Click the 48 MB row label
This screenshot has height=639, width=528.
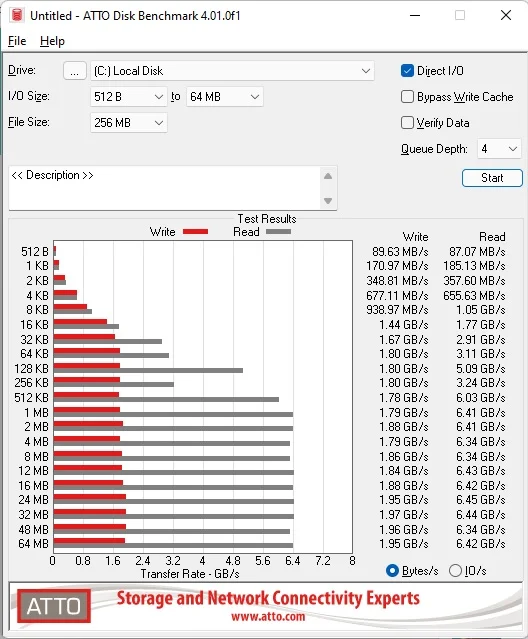(33, 530)
